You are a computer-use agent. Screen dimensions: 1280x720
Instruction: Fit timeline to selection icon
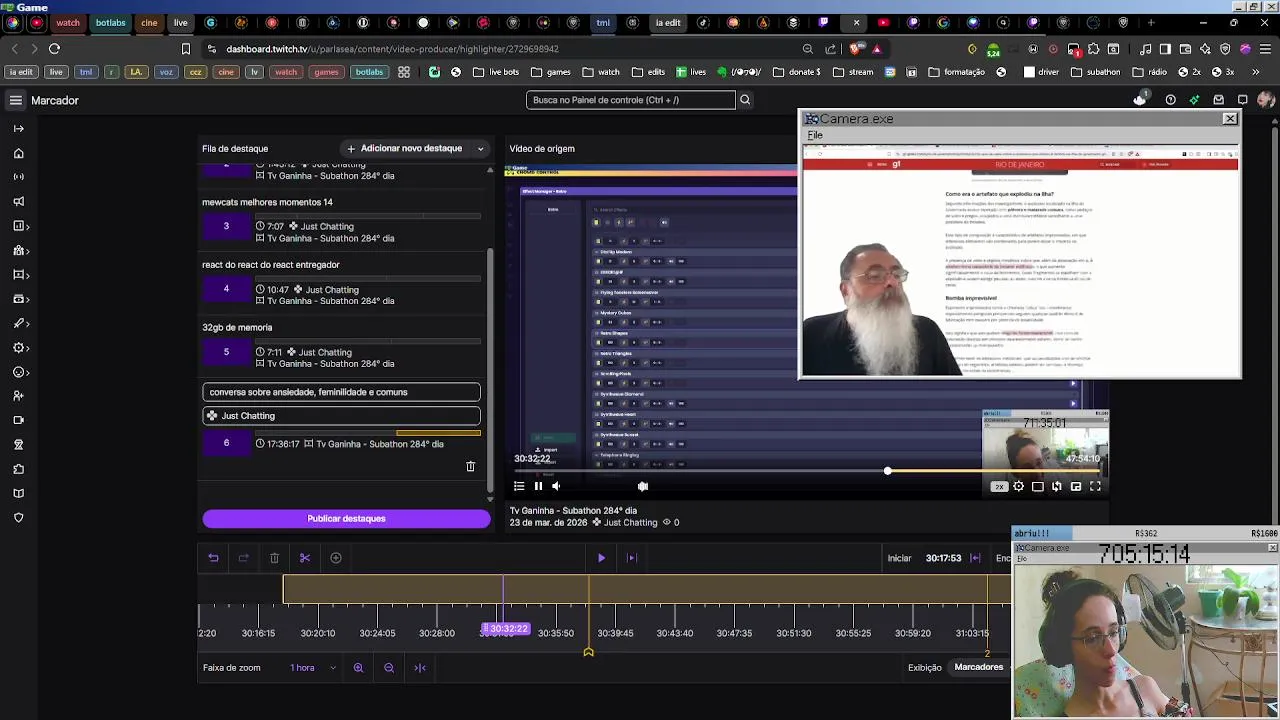(420, 668)
